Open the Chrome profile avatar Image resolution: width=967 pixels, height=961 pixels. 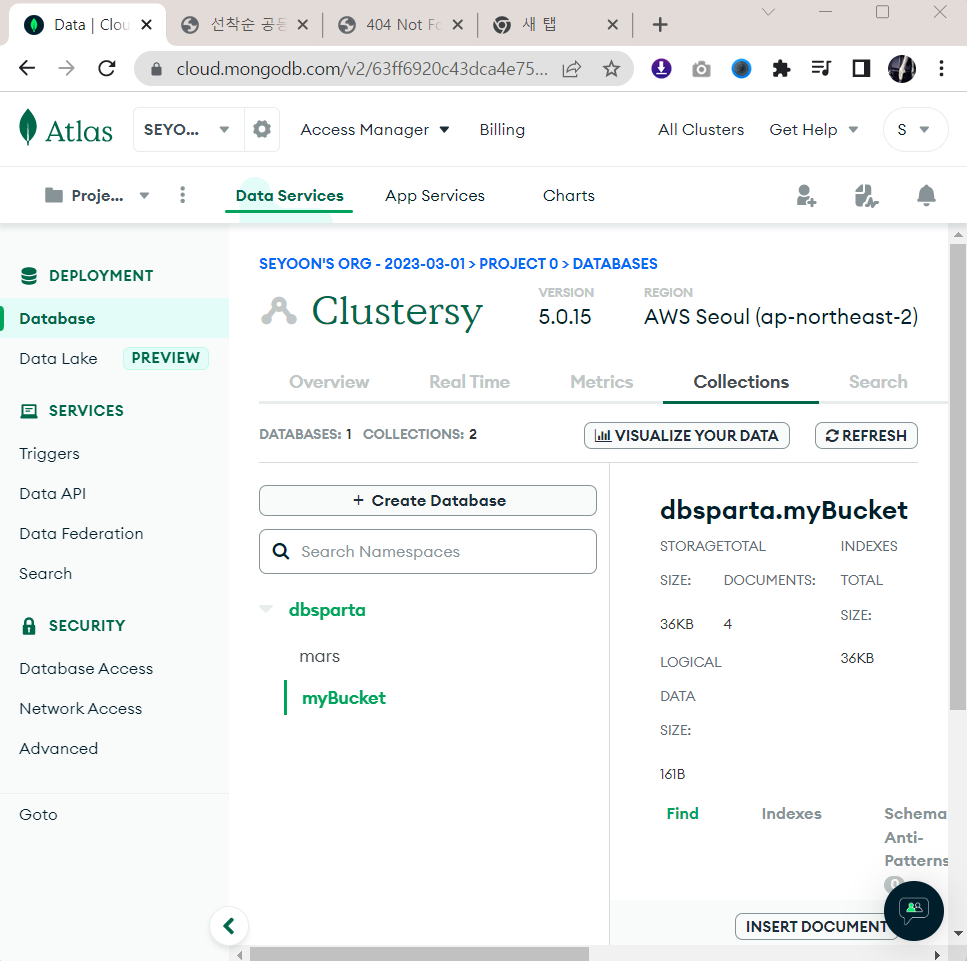pos(902,68)
